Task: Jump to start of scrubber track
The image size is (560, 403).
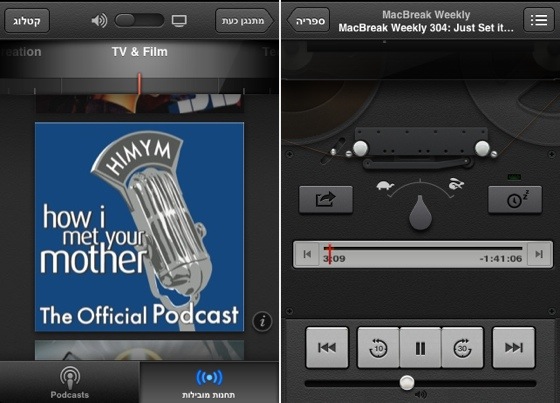Action: (307, 254)
